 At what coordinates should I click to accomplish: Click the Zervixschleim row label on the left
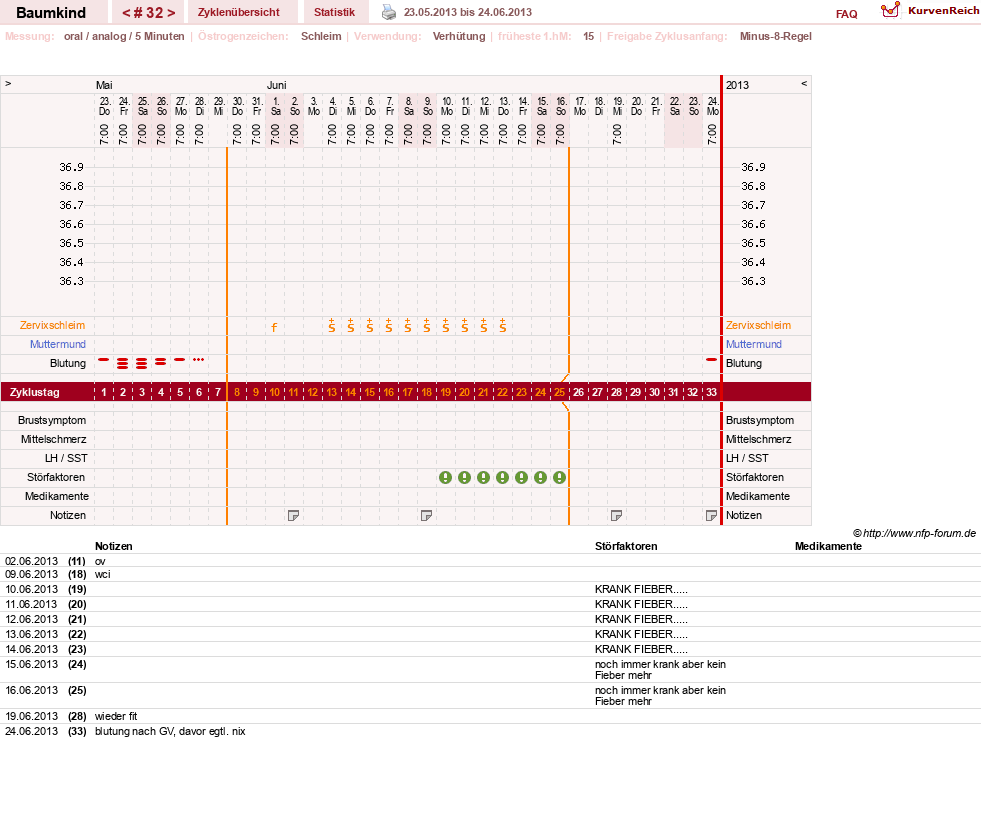(53, 325)
